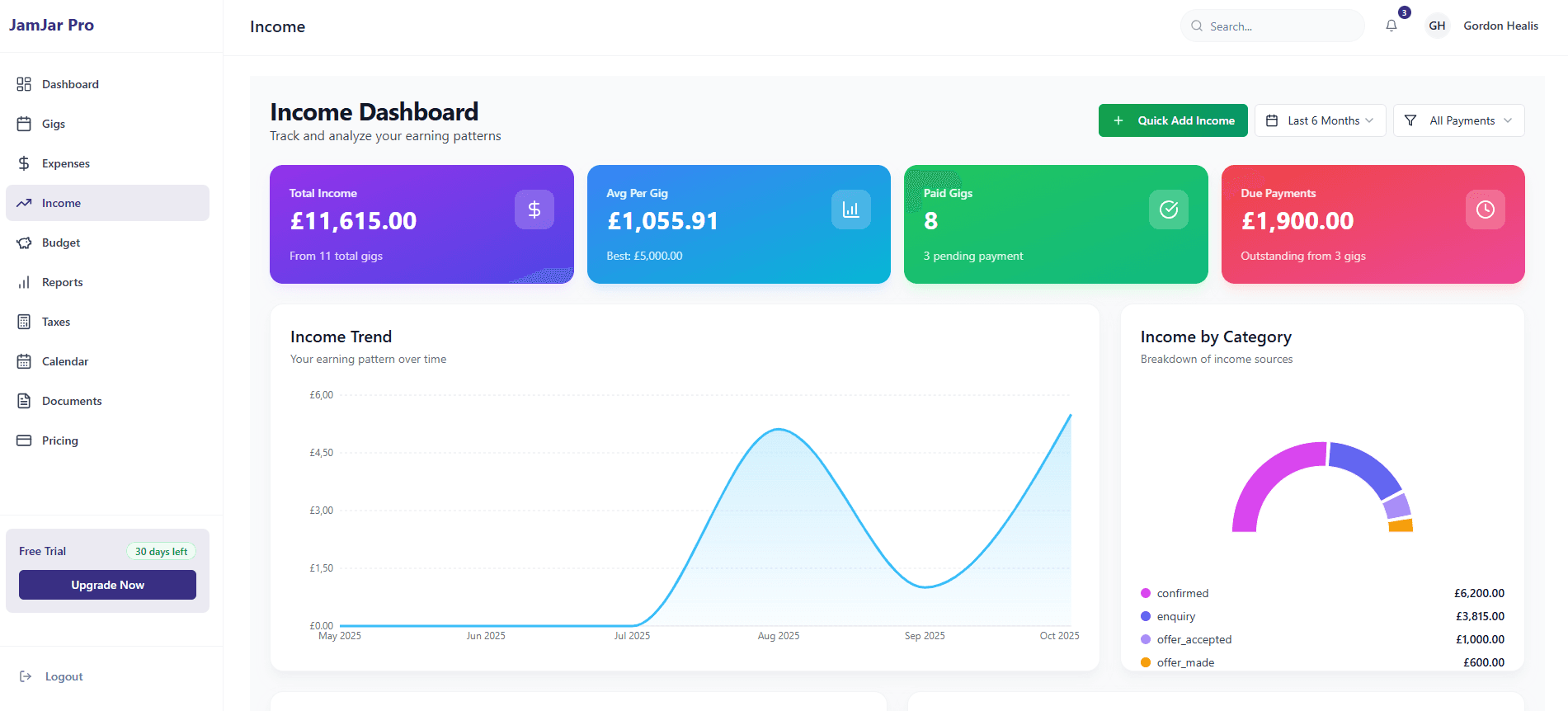Click the clock icon on Due Payments card
Image resolution: width=1568 pixels, height=711 pixels.
click(1485, 210)
